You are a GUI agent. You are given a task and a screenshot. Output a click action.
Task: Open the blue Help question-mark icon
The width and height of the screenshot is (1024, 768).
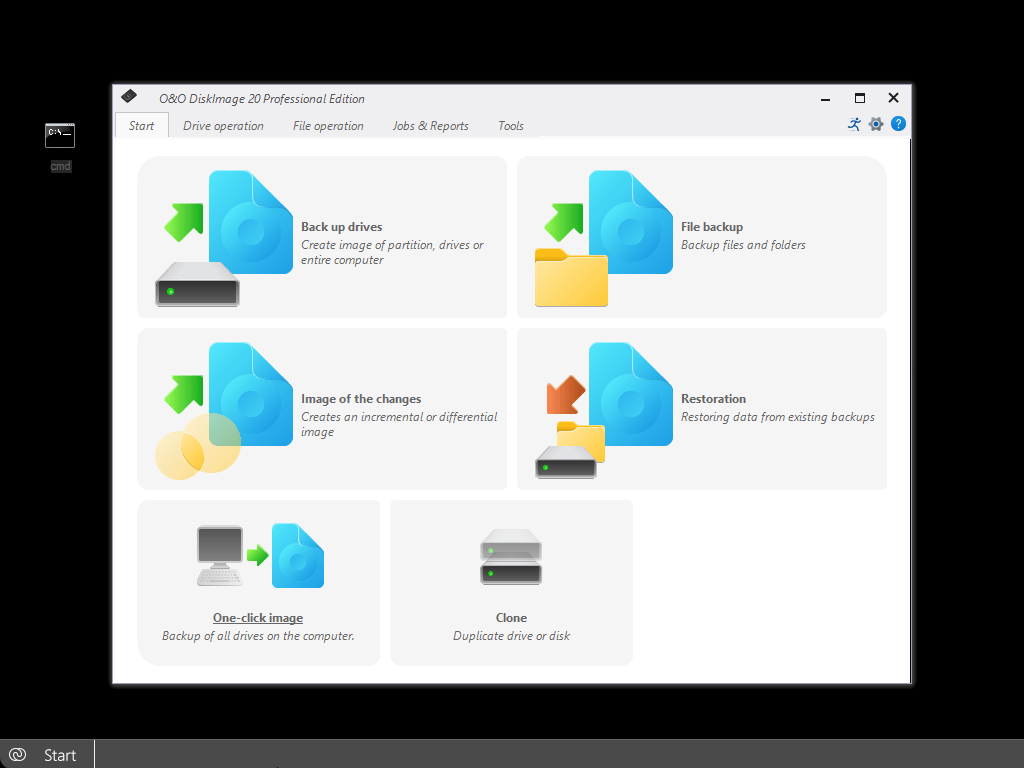point(899,124)
